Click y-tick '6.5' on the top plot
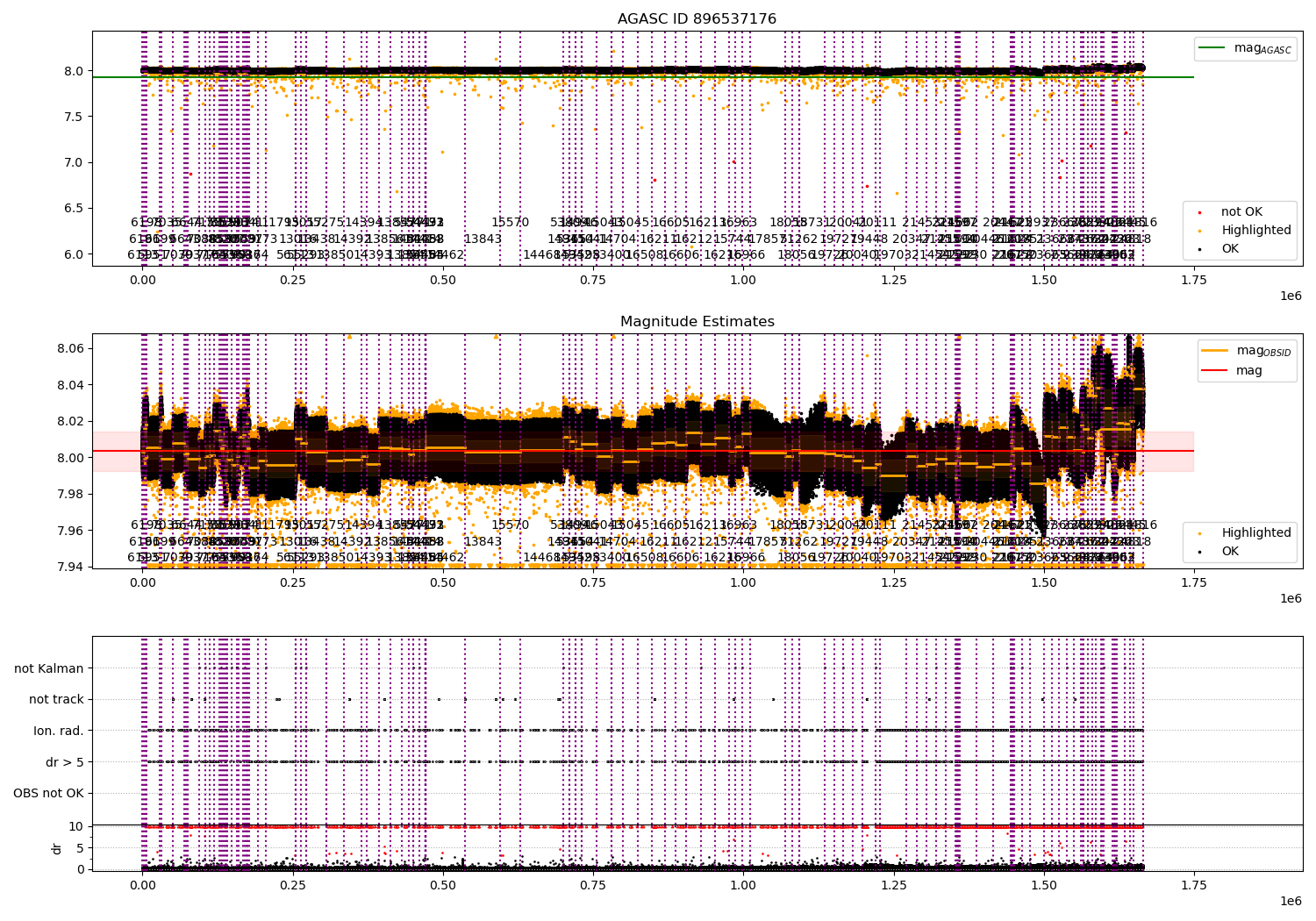This screenshot has height=921, width=1316. (x=75, y=208)
